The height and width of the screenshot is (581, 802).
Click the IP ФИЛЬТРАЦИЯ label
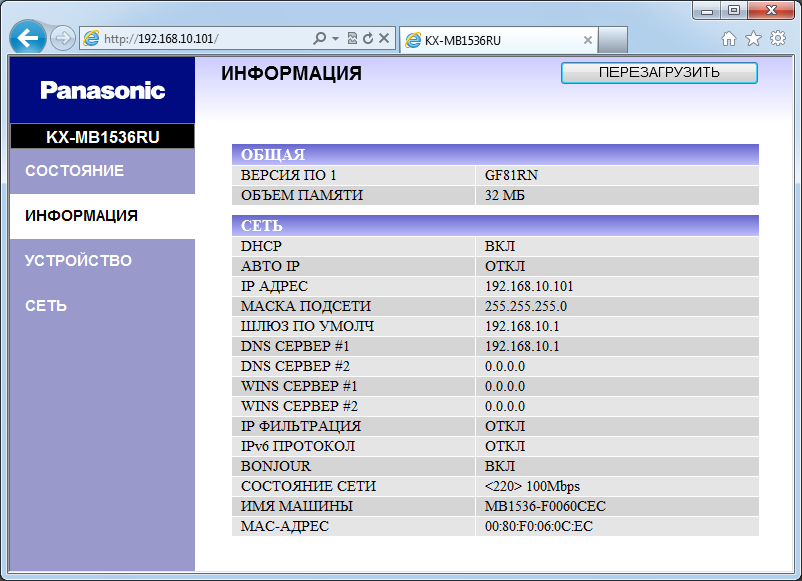pos(301,426)
